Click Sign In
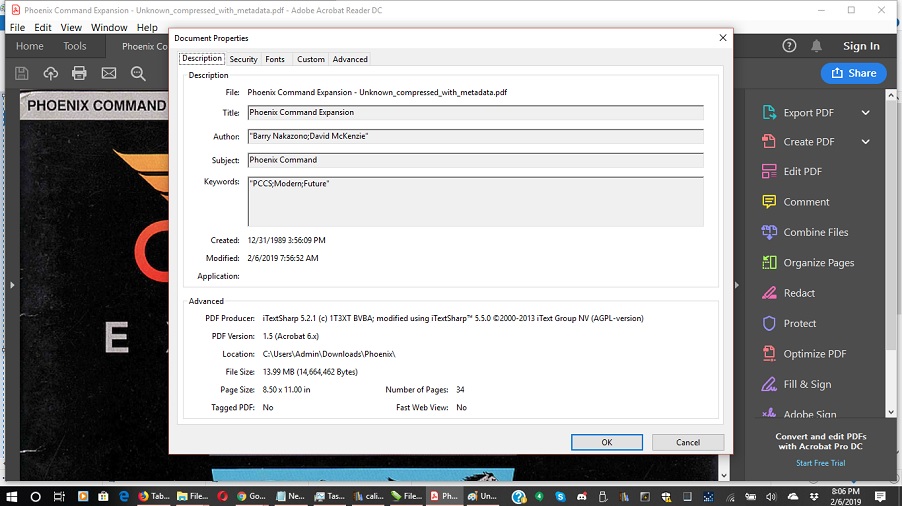902x506 pixels. 861,46
